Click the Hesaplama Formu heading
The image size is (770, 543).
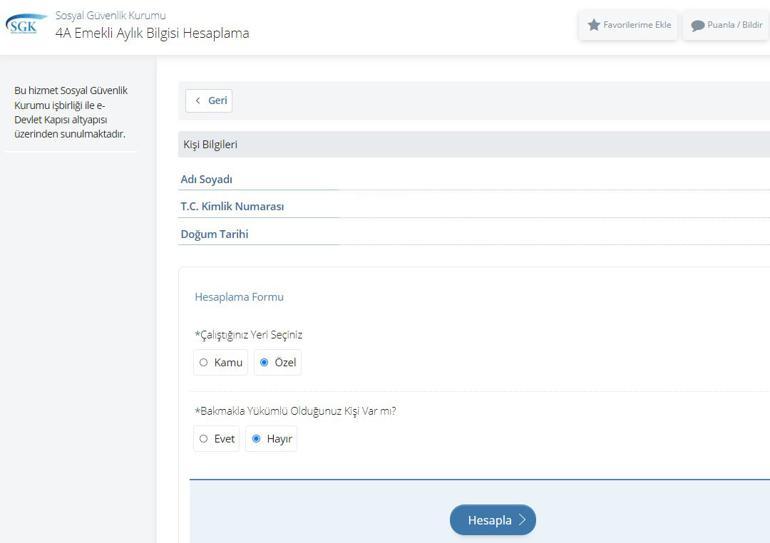(239, 297)
